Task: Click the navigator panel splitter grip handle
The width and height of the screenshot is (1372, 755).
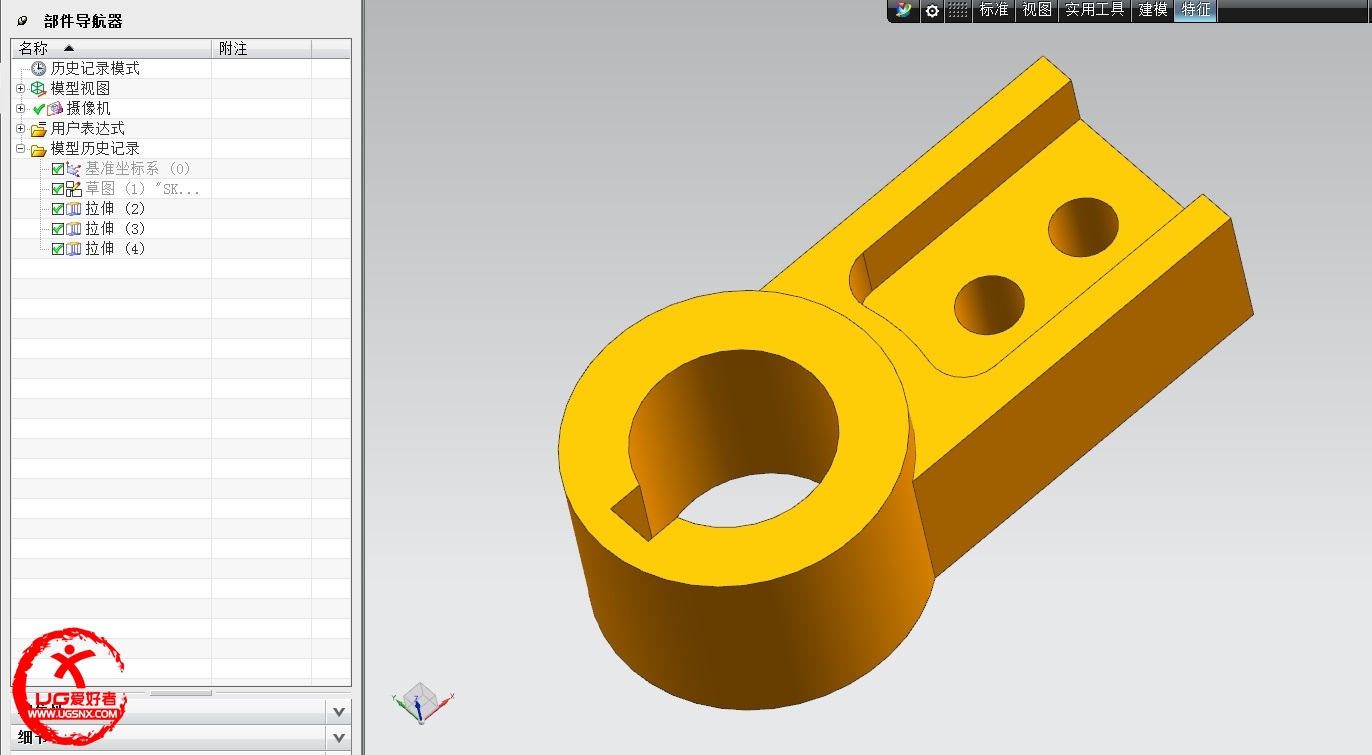Action: [x=181, y=692]
